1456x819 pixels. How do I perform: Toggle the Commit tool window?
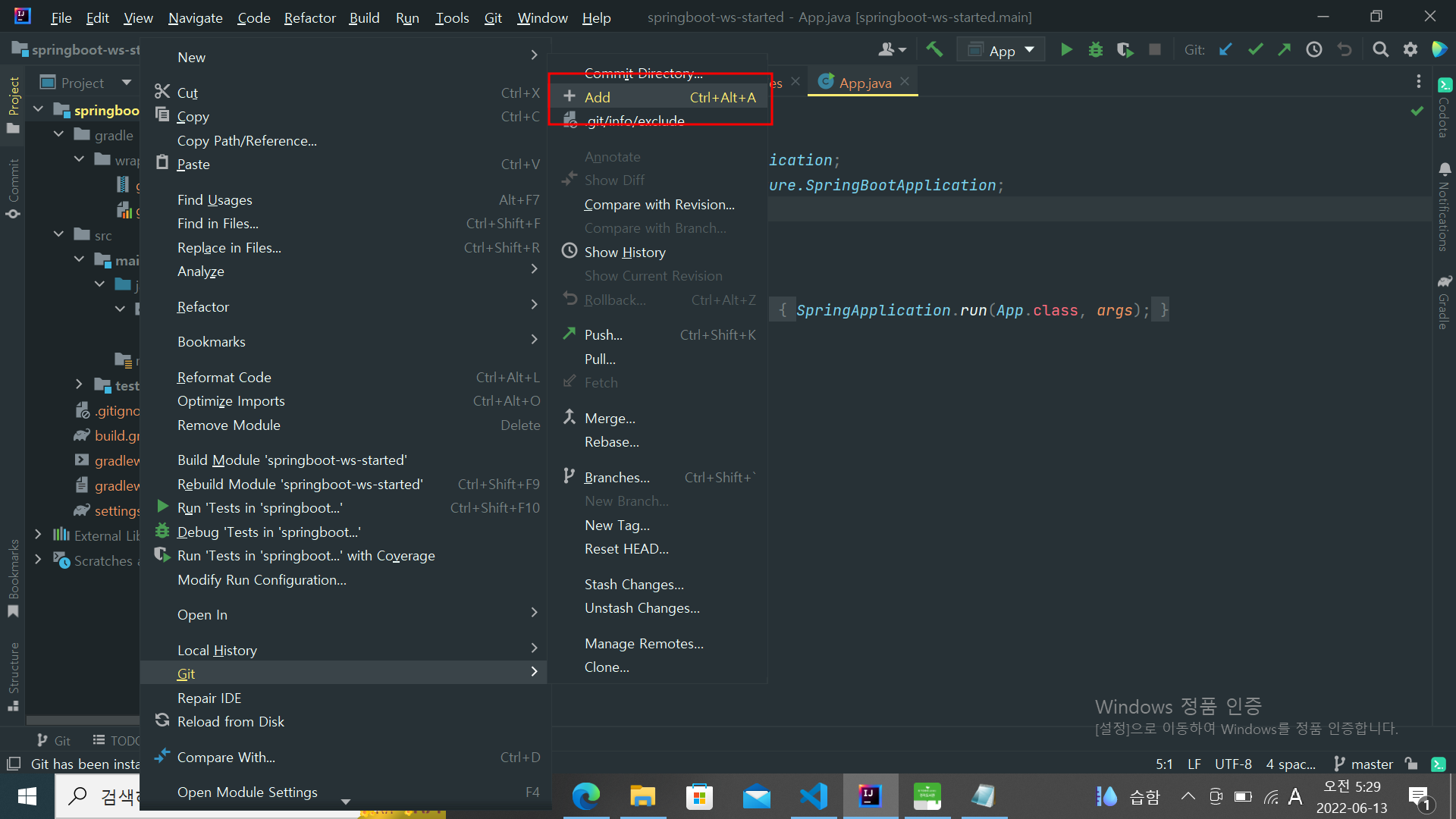(14, 188)
